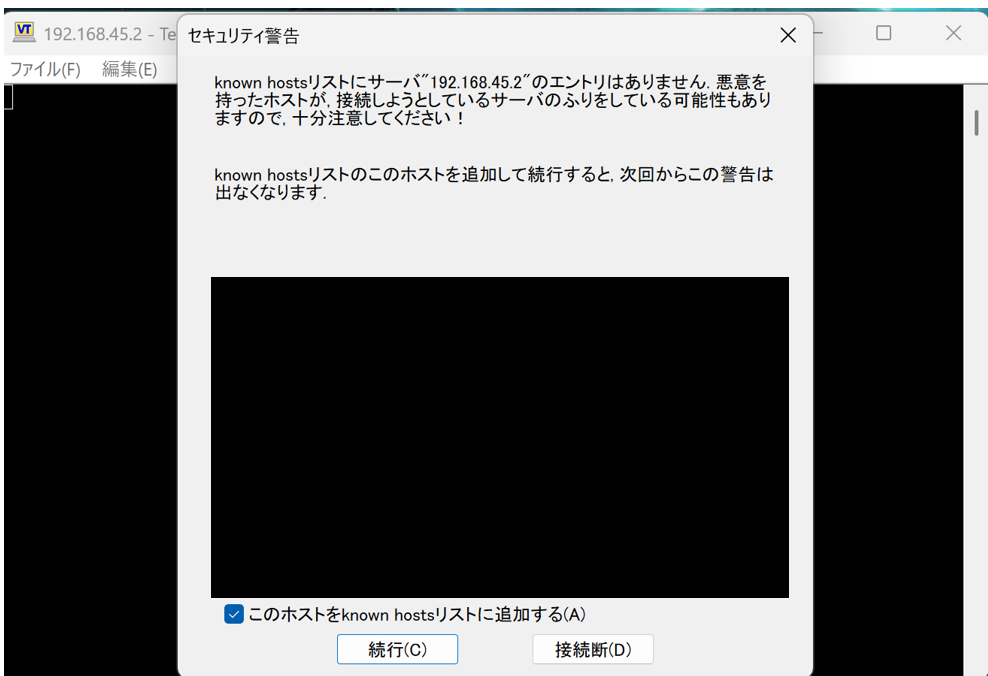Image resolution: width=988 pixels, height=676 pixels.
Task: Uncheck the add host to known hosts checkbox
Action: point(234,614)
